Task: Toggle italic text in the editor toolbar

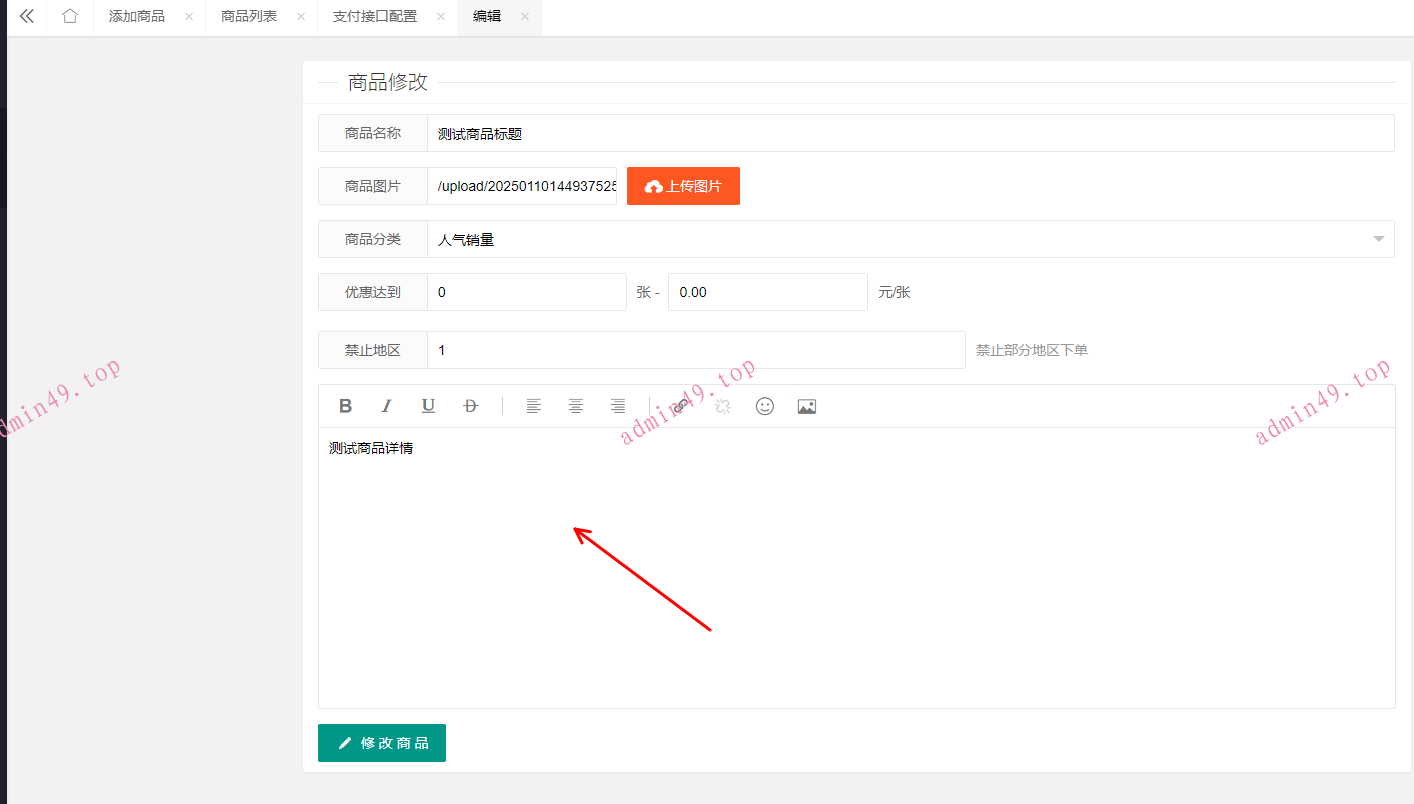Action: [x=387, y=406]
